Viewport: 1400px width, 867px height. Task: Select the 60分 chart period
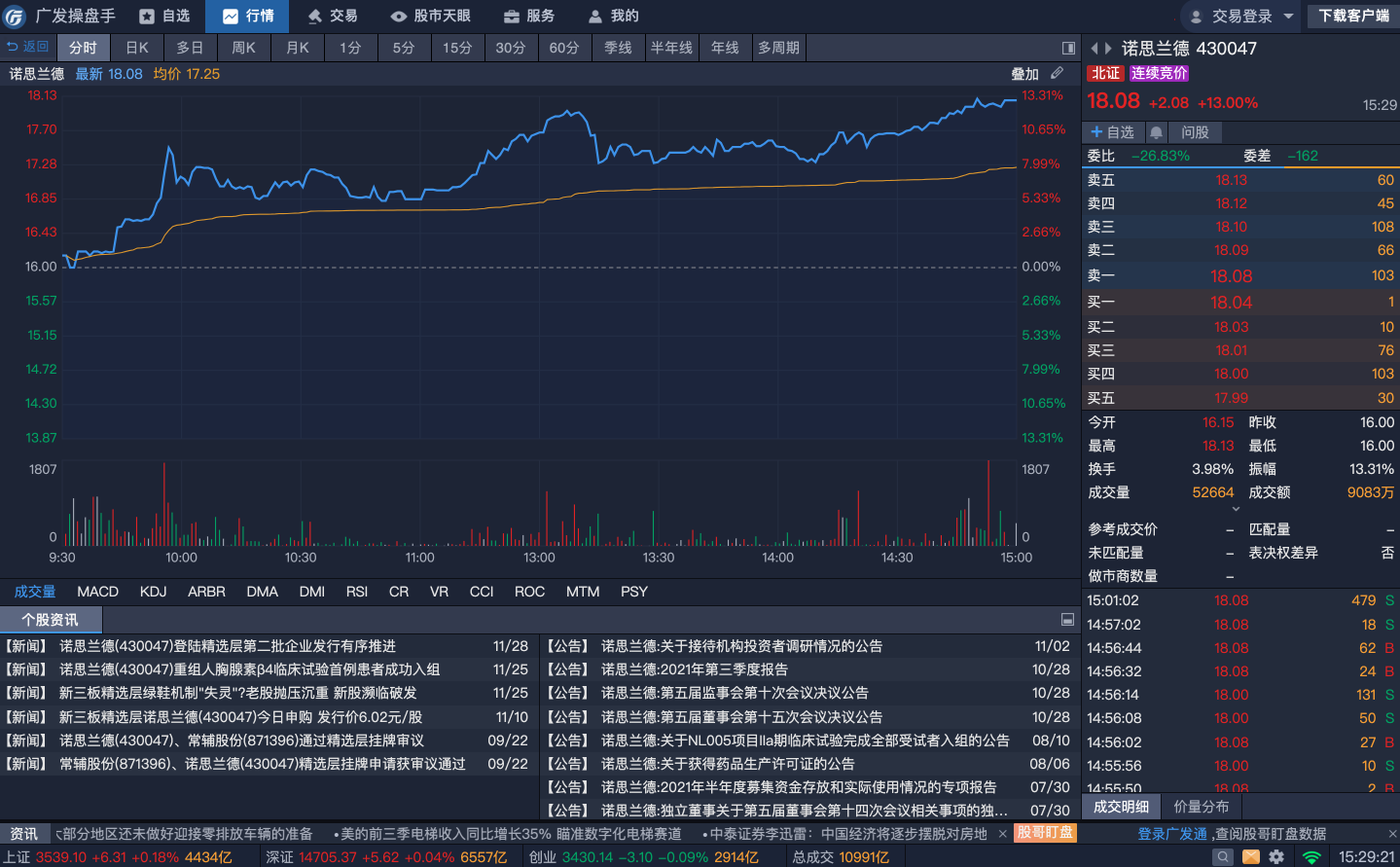[x=564, y=48]
